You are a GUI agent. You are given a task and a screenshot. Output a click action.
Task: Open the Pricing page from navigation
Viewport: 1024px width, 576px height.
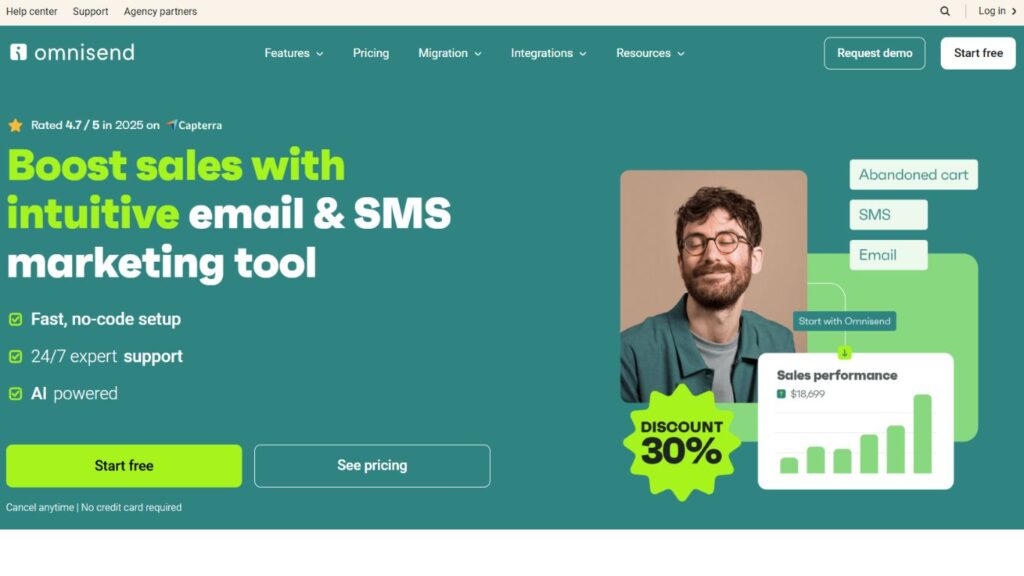click(371, 54)
